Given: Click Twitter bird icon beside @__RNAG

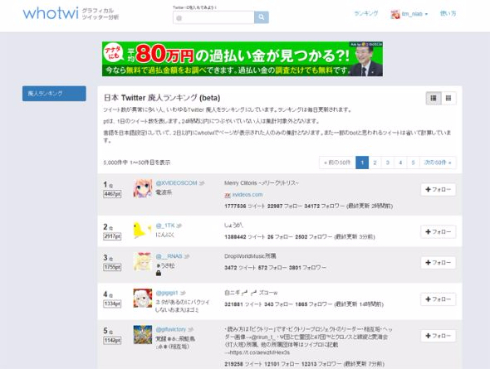Looking at the screenshot, I should [187, 256].
